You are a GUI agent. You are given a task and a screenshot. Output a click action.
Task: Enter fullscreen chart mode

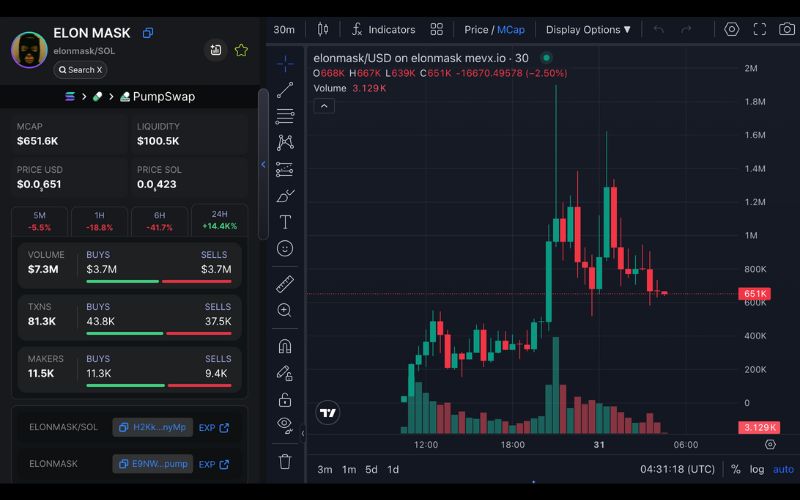pyautogui.click(x=760, y=30)
